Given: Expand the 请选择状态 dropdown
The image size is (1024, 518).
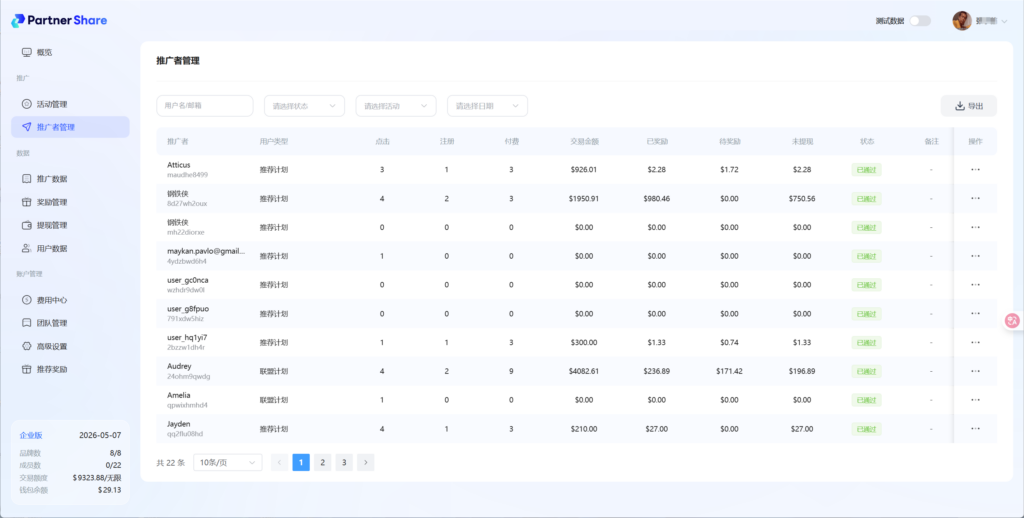Looking at the screenshot, I should [305, 106].
